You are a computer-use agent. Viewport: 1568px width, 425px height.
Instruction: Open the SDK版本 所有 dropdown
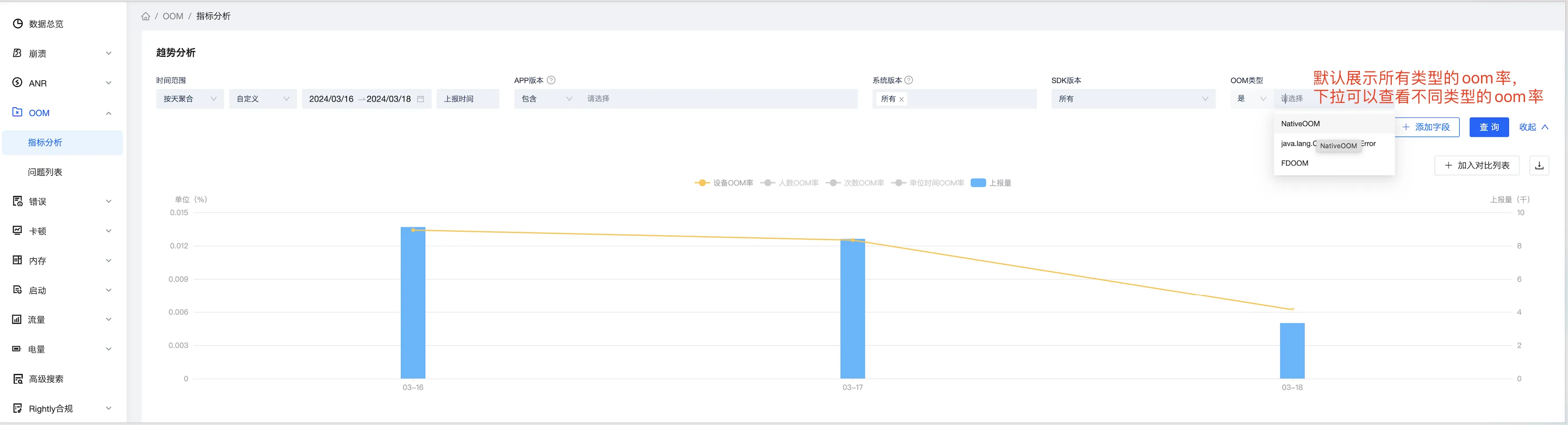point(1133,98)
